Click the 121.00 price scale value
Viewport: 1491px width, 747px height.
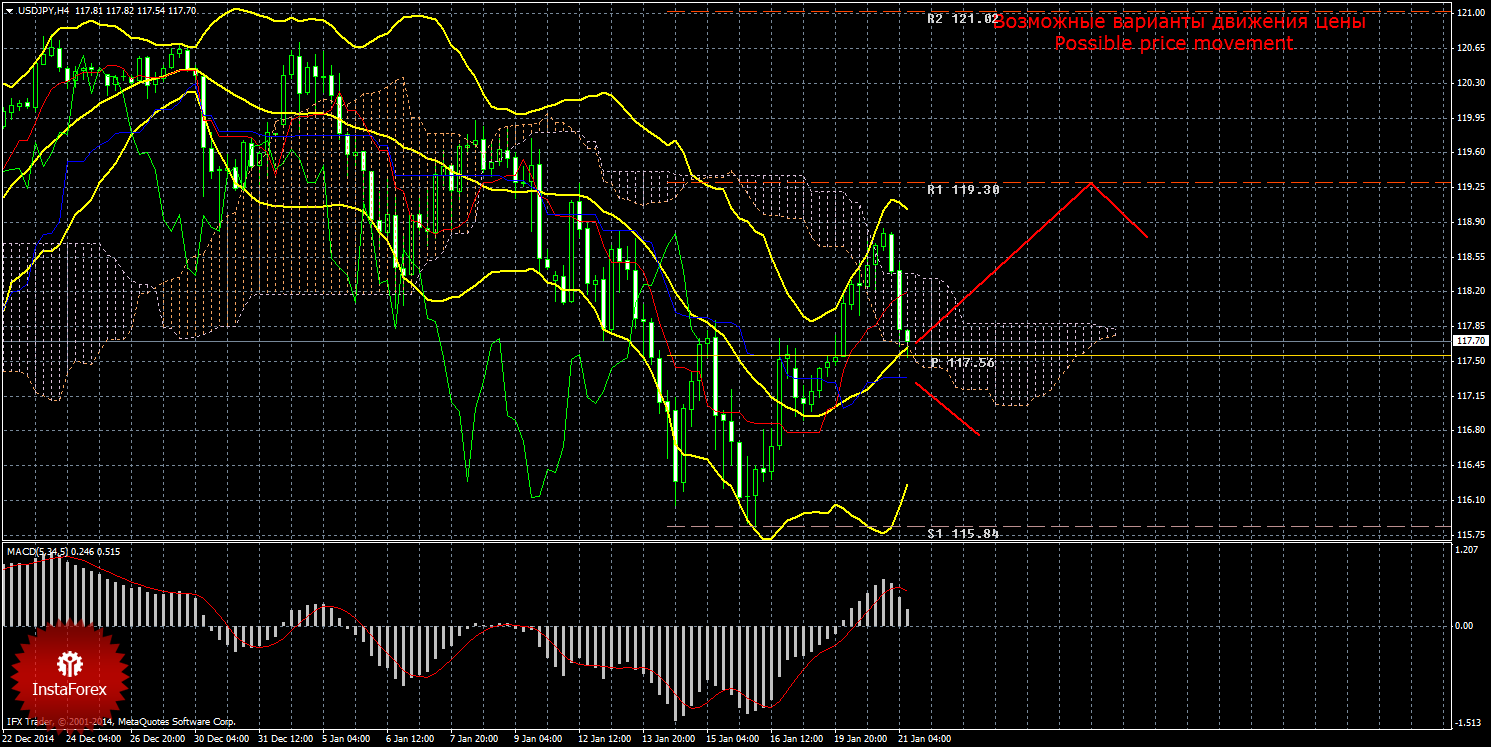tap(1470, 13)
